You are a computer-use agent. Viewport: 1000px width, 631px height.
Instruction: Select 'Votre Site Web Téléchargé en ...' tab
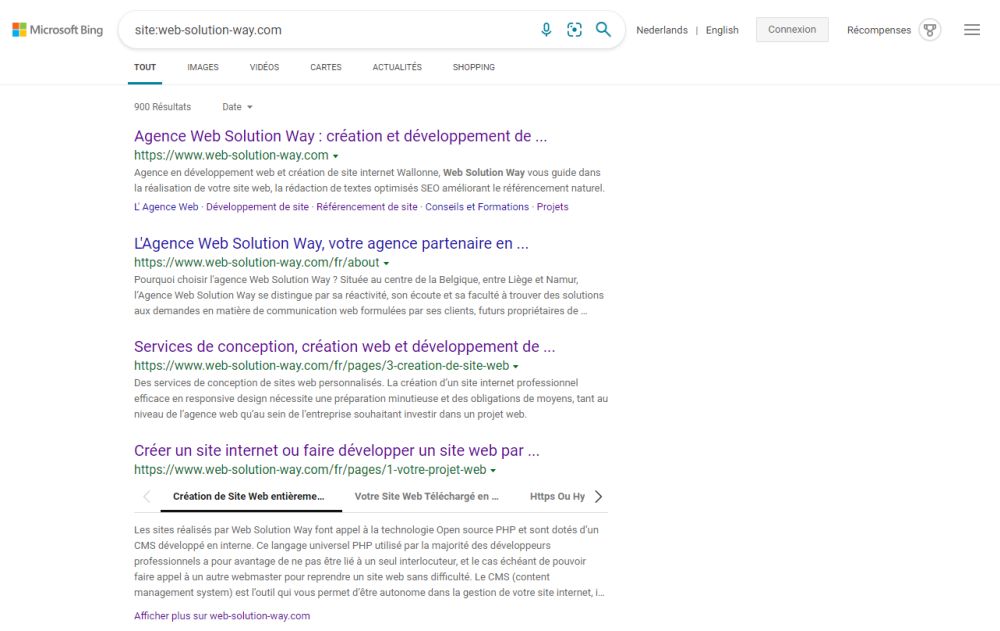pyautogui.click(x=427, y=496)
